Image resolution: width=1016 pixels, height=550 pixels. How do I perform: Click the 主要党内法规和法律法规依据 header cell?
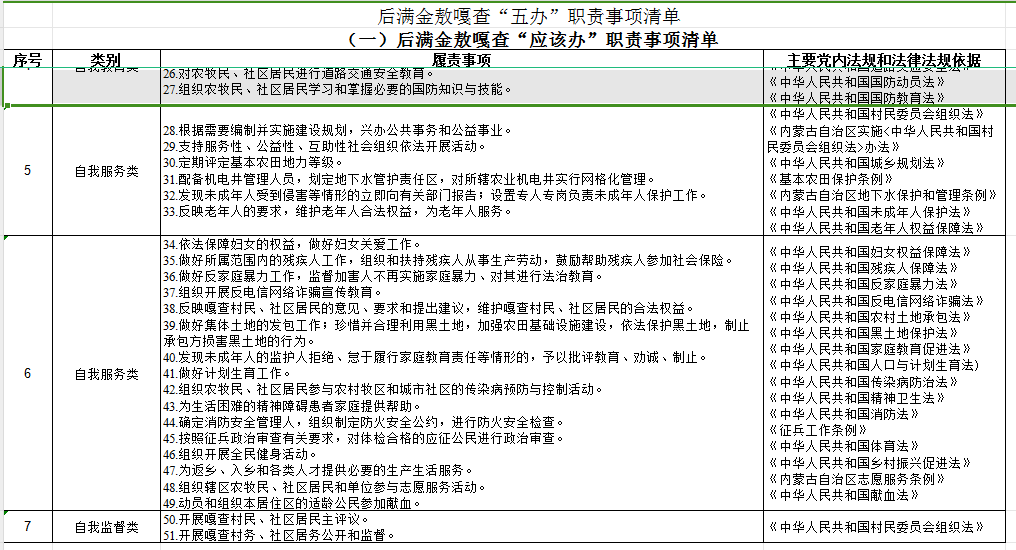[x=884, y=60]
